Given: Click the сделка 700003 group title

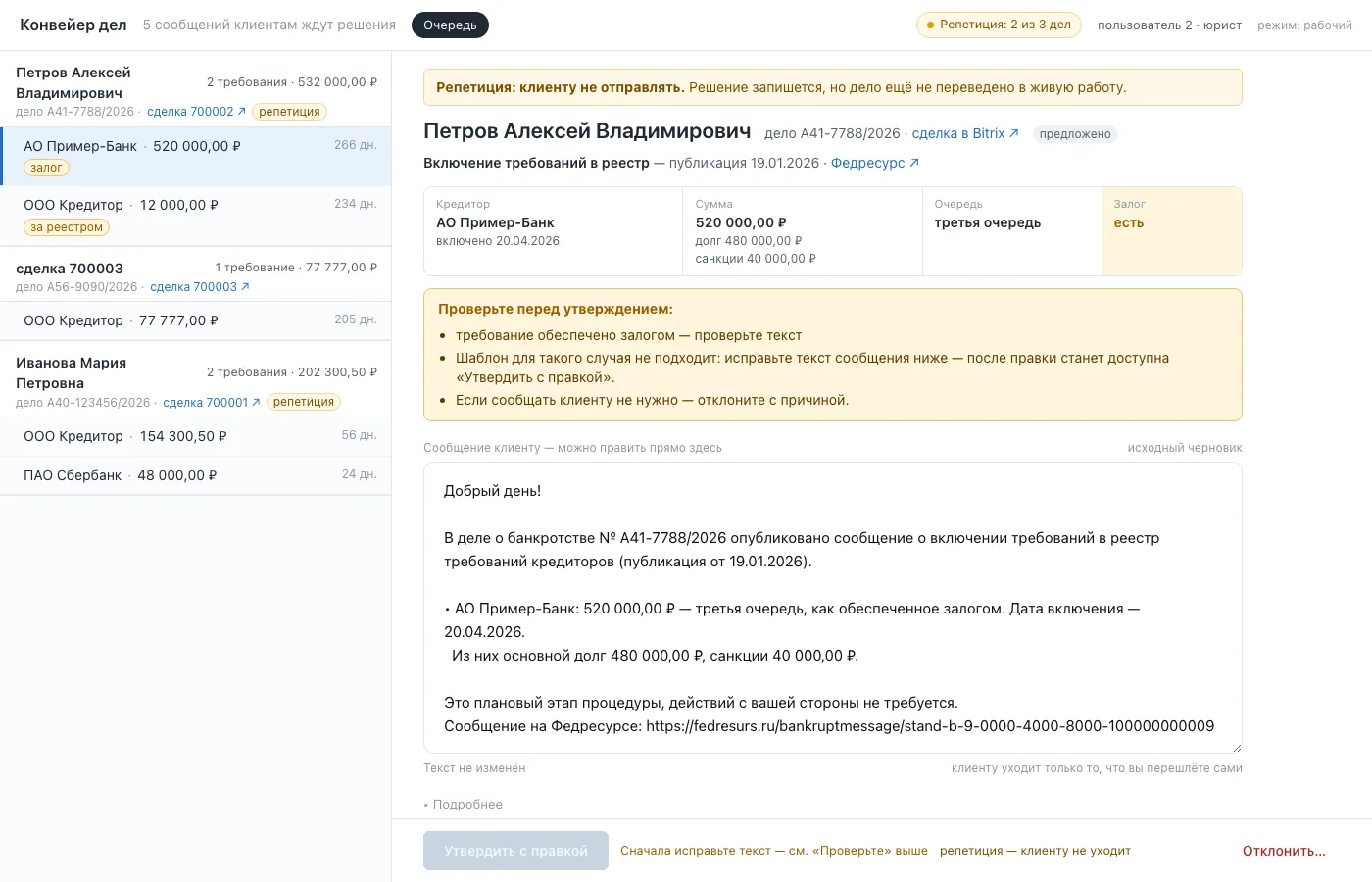Looking at the screenshot, I should pyautogui.click(x=70, y=269).
